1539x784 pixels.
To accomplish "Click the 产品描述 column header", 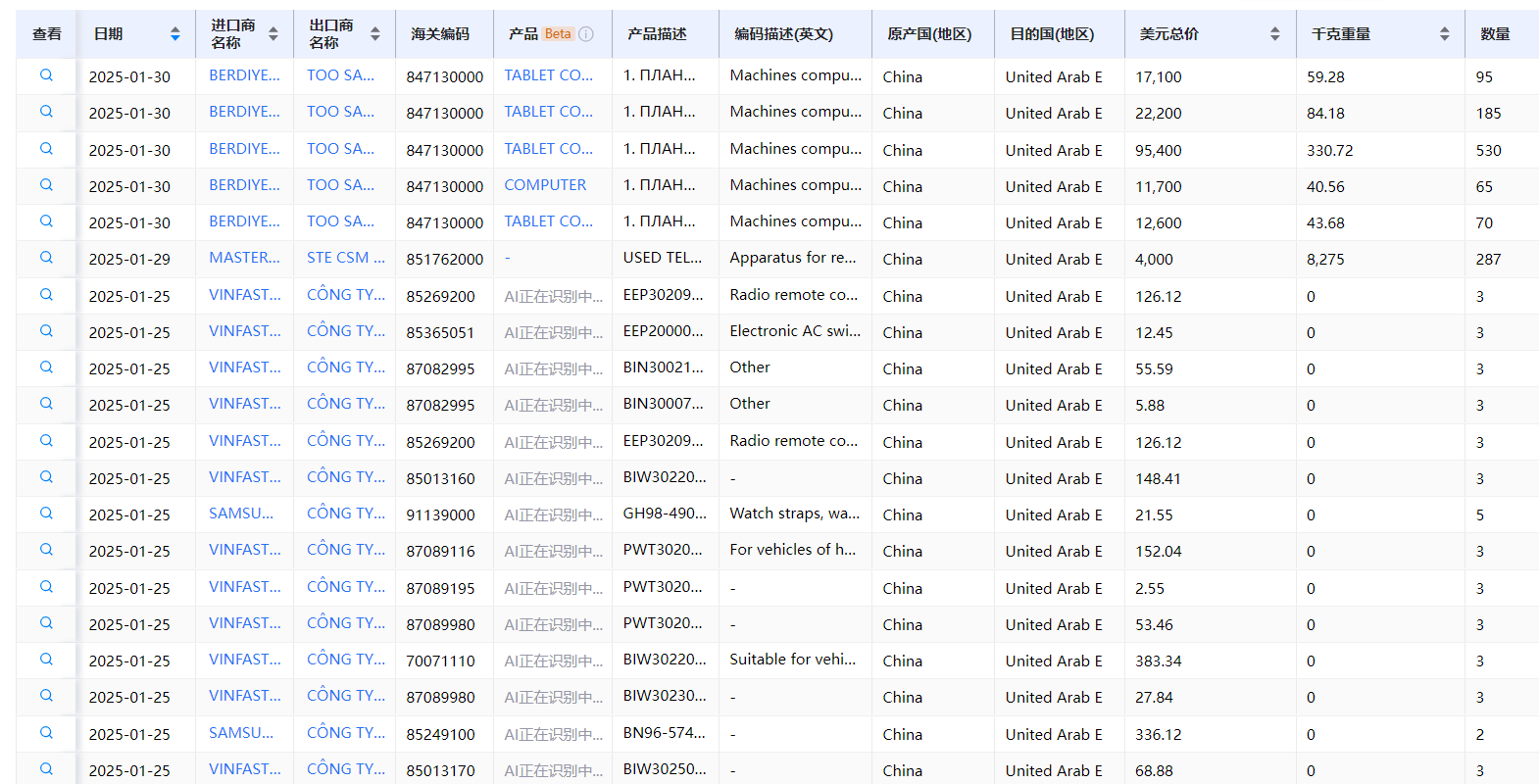I will [x=657, y=34].
